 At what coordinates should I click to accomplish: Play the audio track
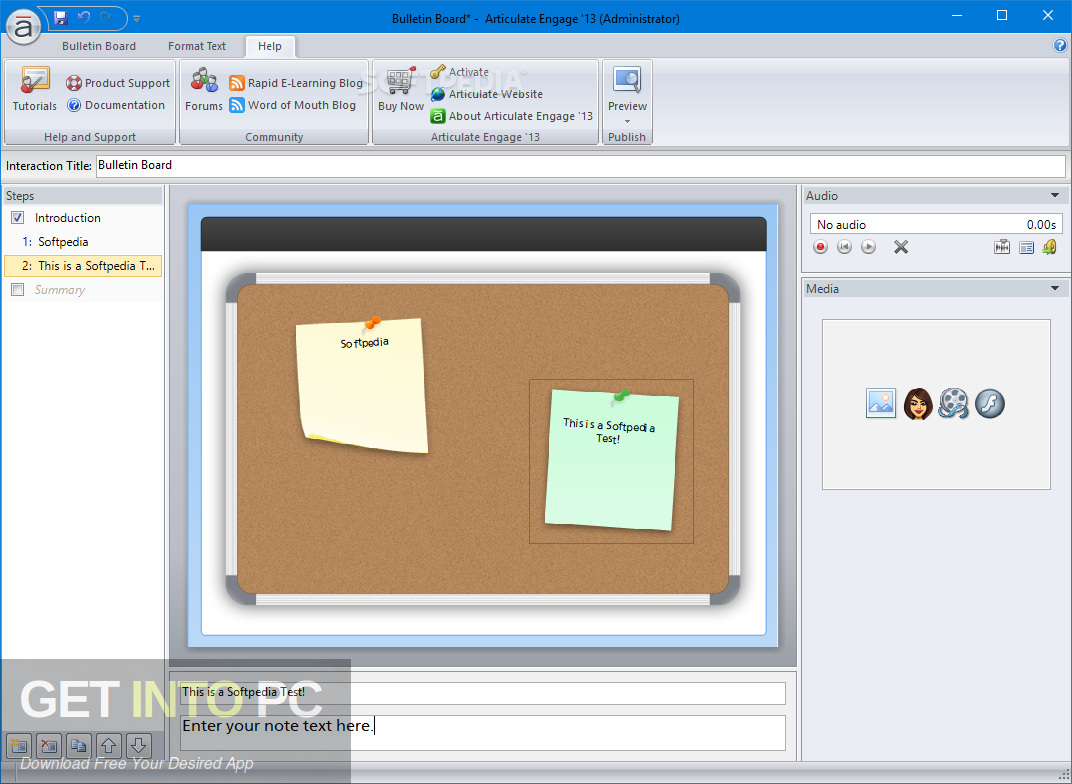(868, 247)
